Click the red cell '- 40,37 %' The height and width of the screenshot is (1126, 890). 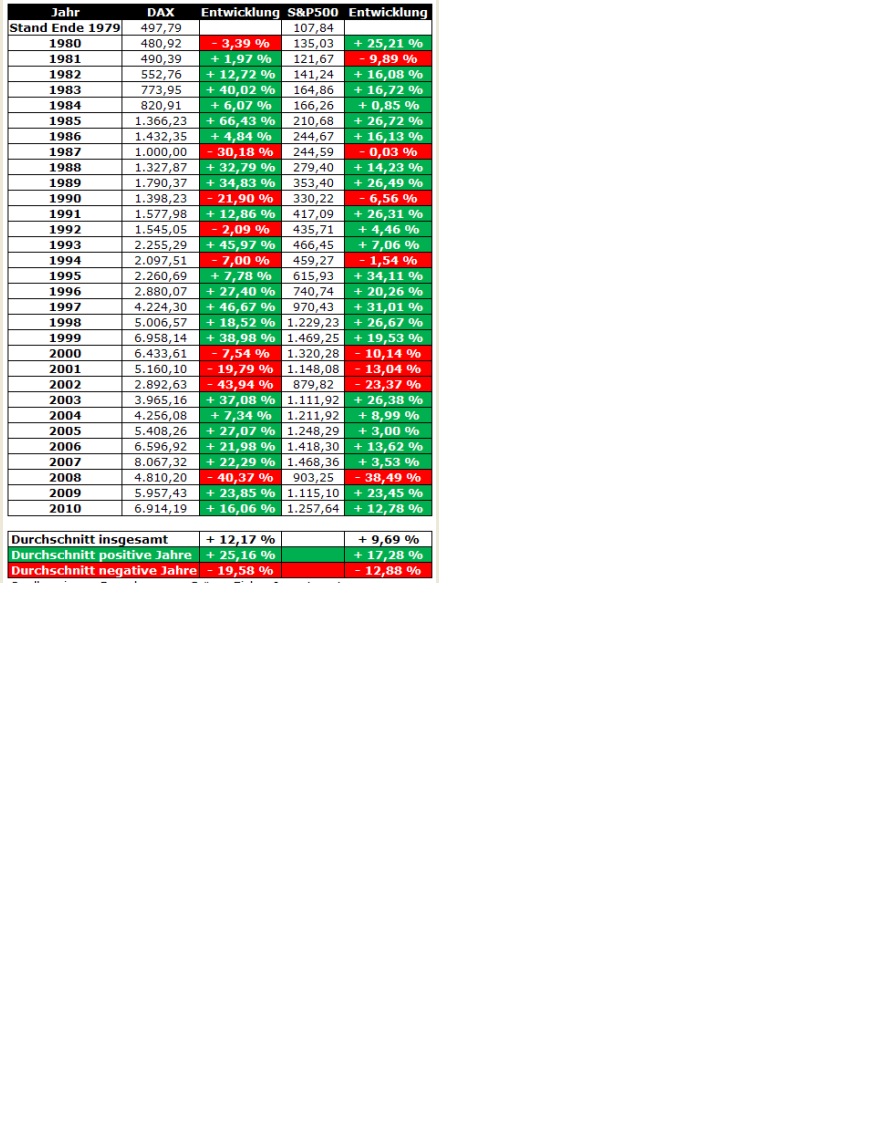coord(241,478)
